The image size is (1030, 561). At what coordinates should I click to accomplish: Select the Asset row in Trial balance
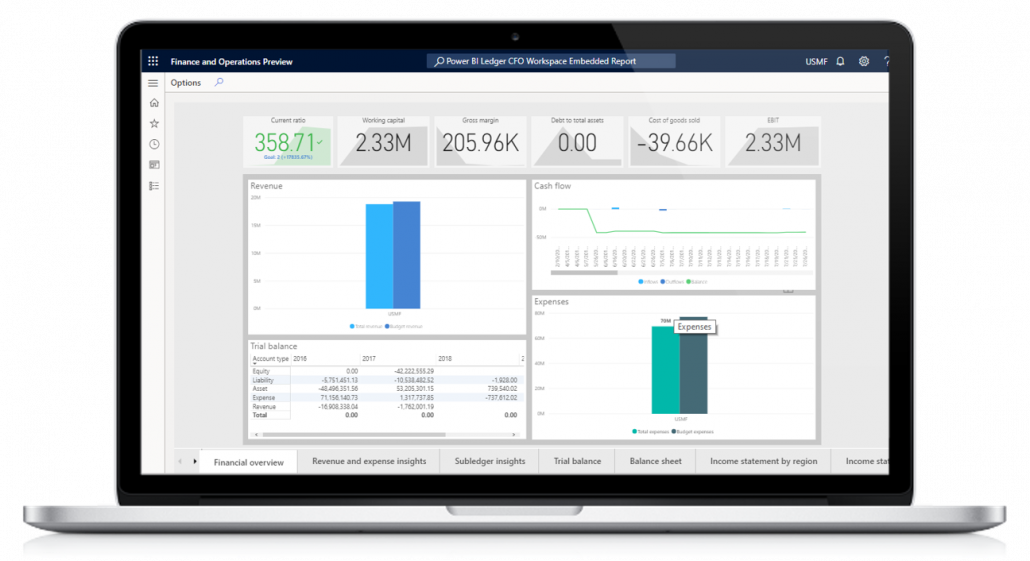(x=388, y=389)
